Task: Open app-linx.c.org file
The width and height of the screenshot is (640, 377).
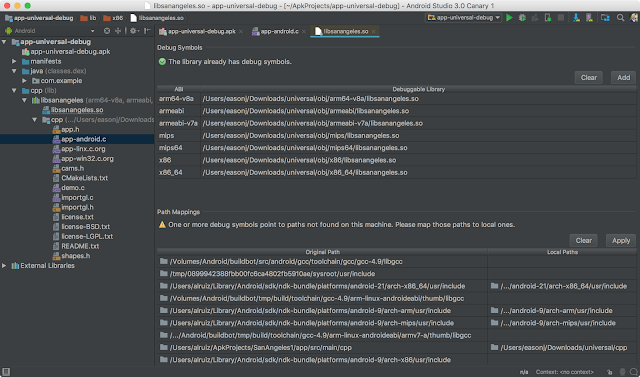Action: pyautogui.click(x=79, y=149)
